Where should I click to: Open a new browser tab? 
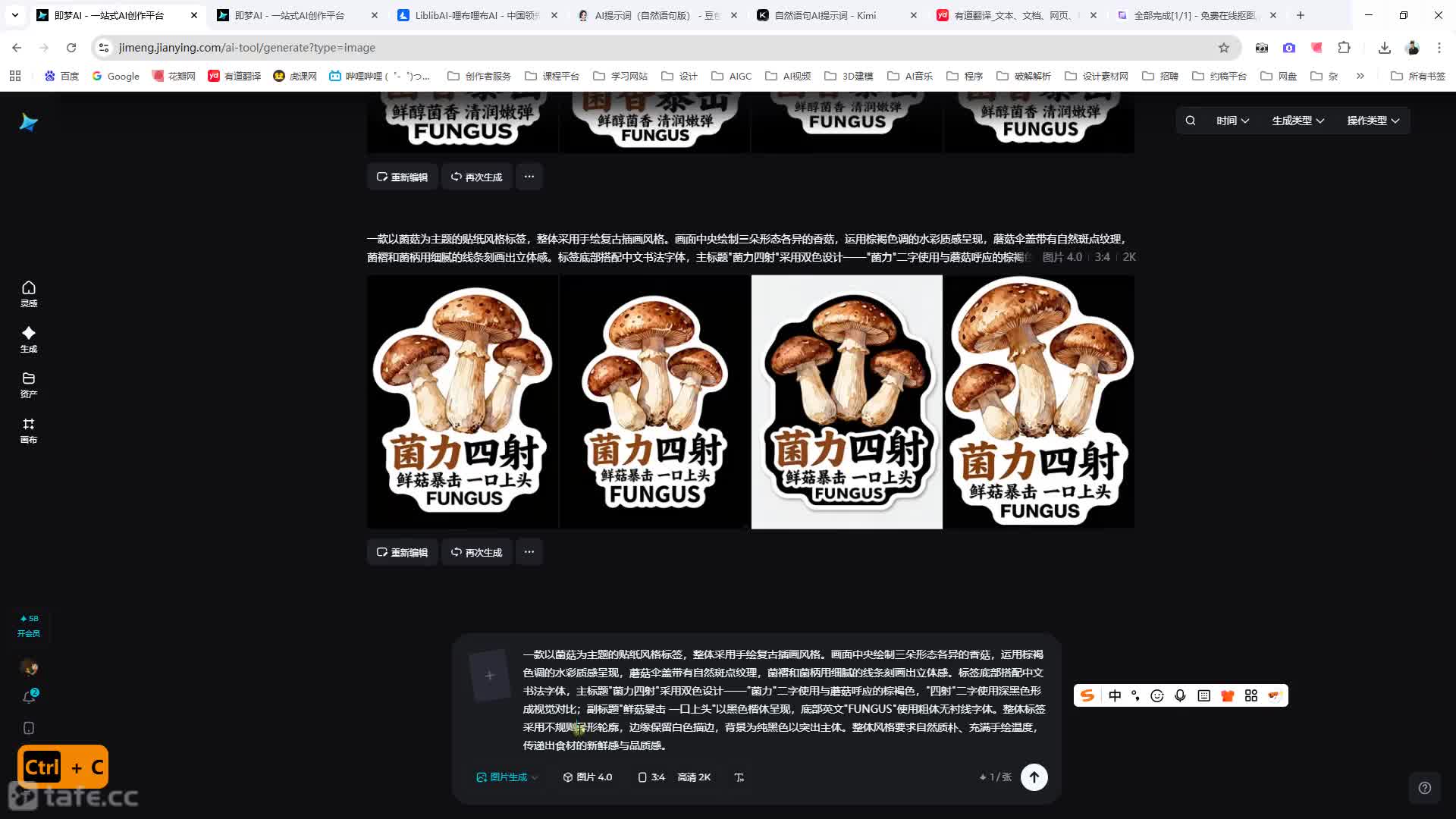coord(1301,15)
